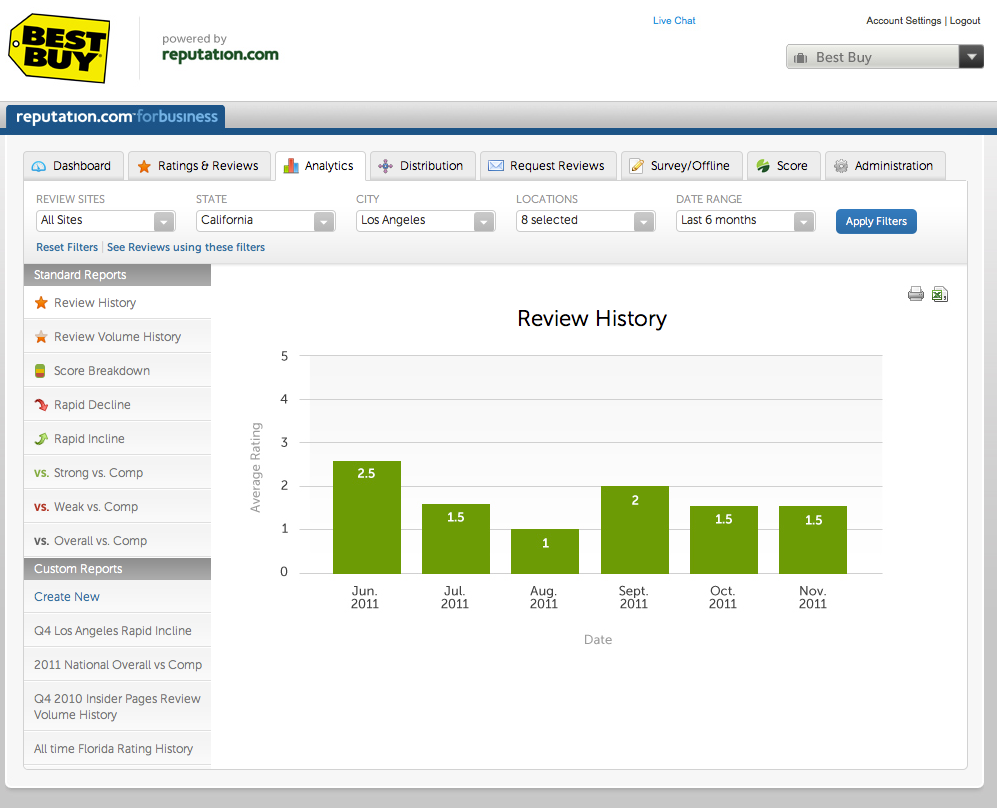Click the Review History star icon

pyautogui.click(x=41, y=303)
